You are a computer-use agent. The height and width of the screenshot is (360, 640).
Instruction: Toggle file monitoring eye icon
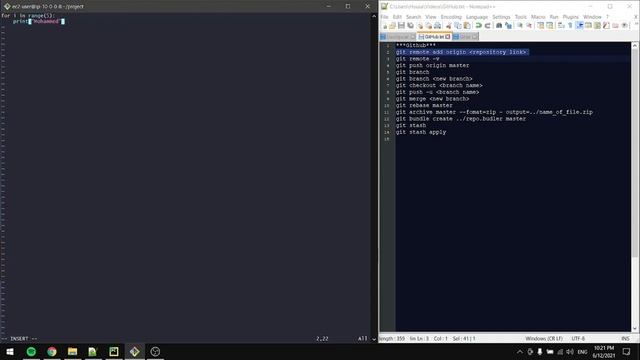[624, 26]
